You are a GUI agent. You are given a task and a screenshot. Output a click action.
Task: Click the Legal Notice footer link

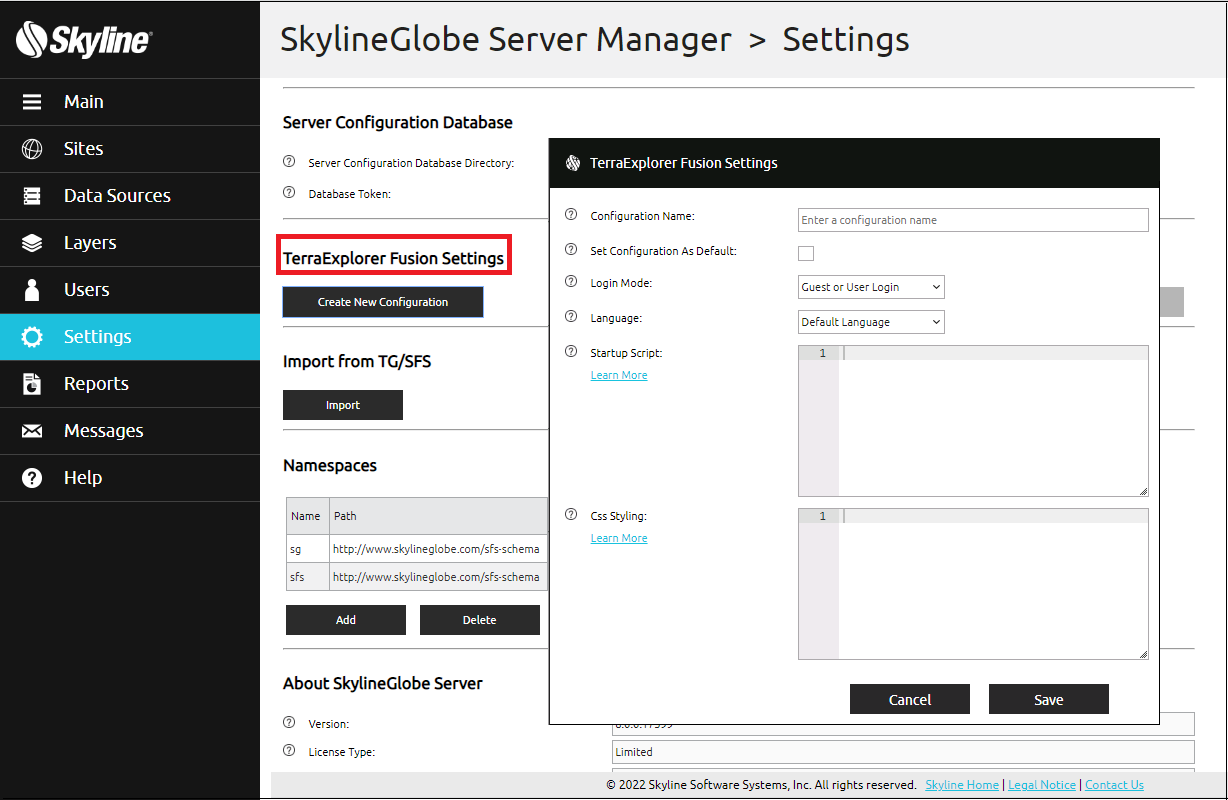click(1040, 784)
